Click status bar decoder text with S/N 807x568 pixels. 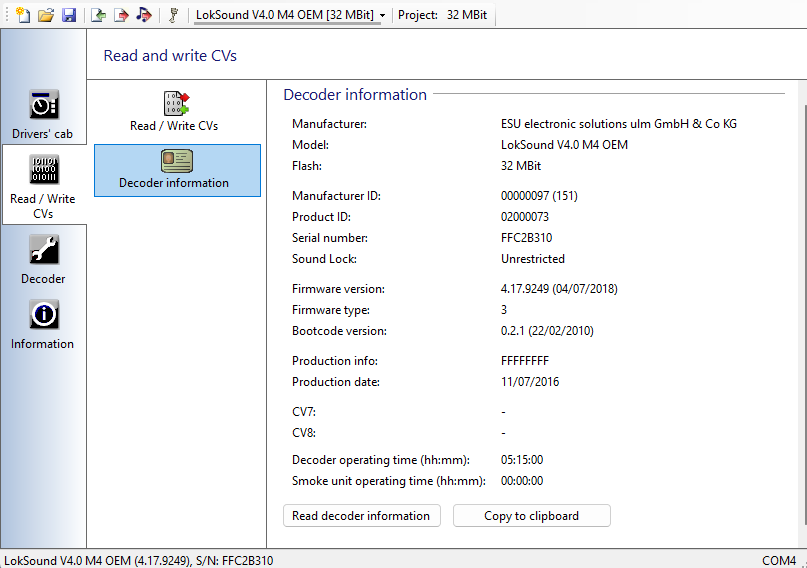point(138,560)
